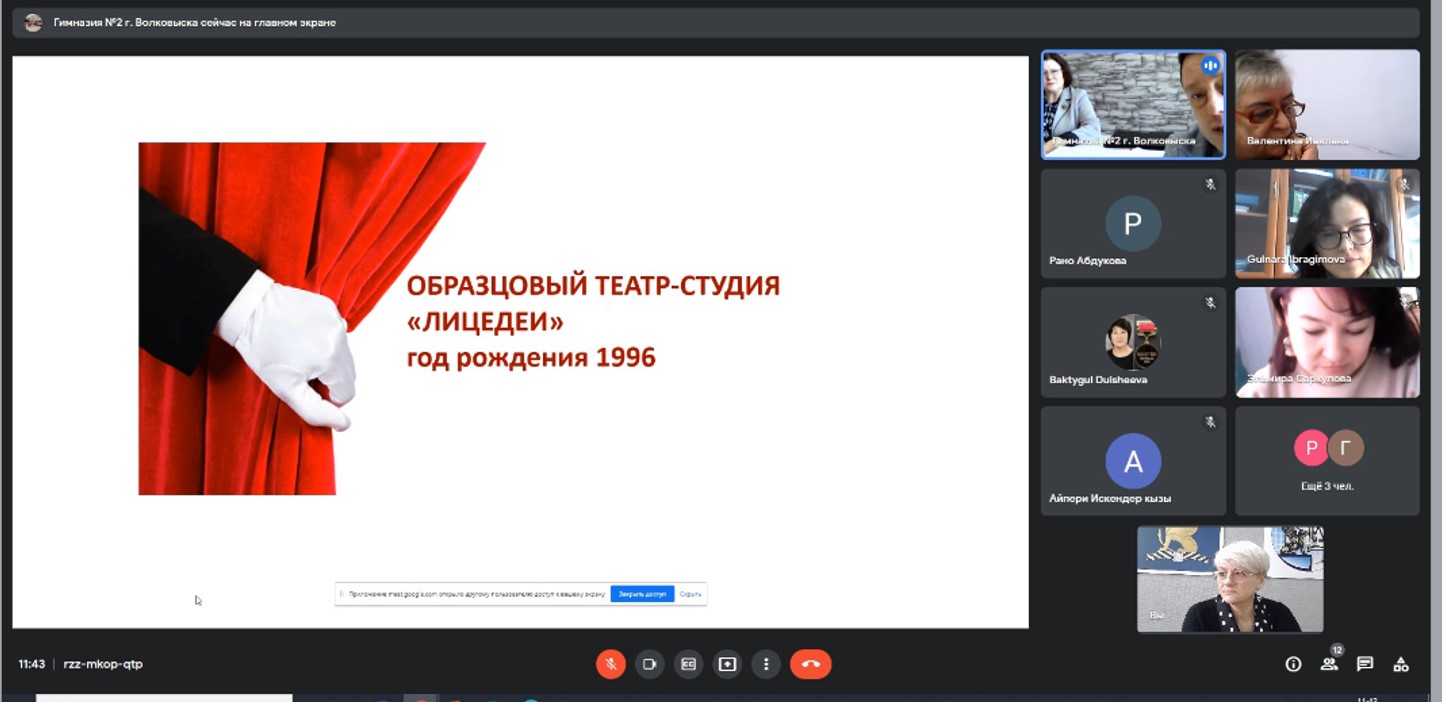Click the 'Скрыть' link in sharing bar
1442x702 pixels.
coord(690,594)
